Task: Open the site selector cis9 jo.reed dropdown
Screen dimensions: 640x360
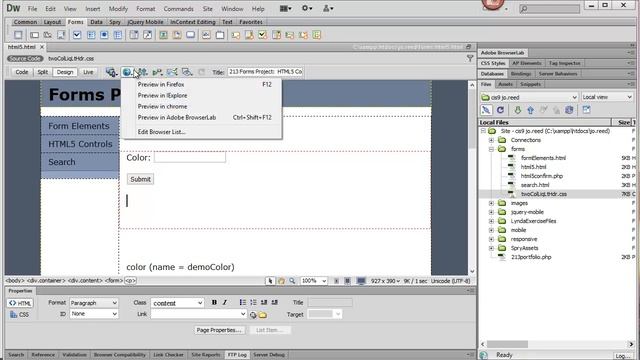Action: [529, 97]
